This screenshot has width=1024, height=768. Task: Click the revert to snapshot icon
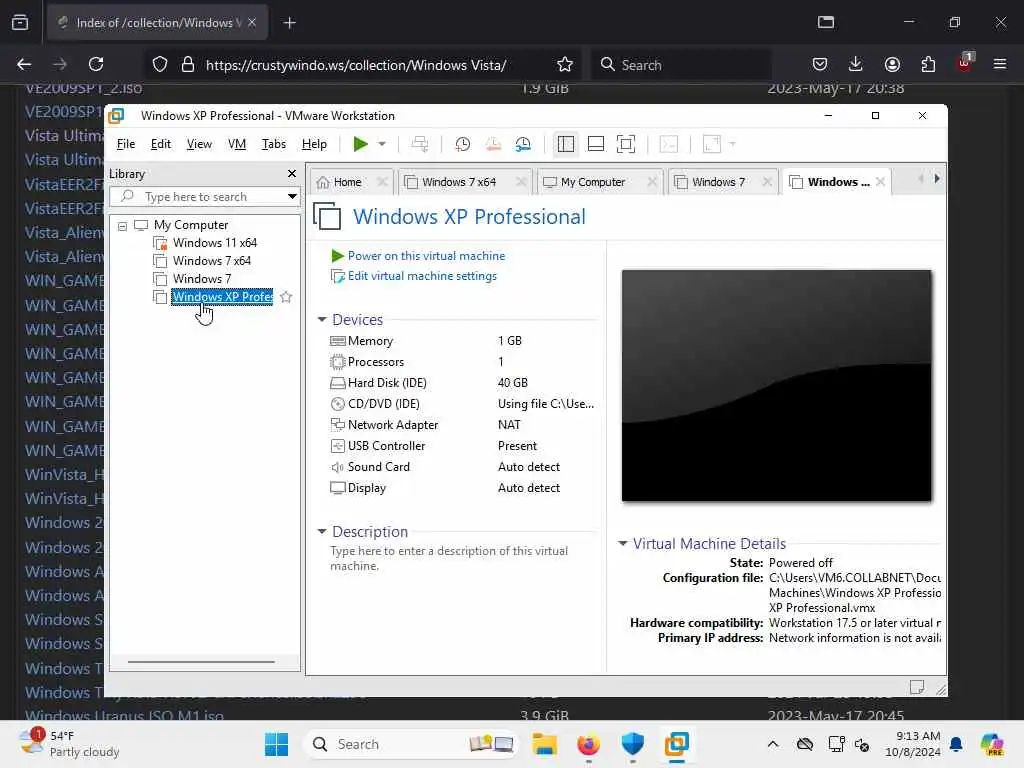493,144
